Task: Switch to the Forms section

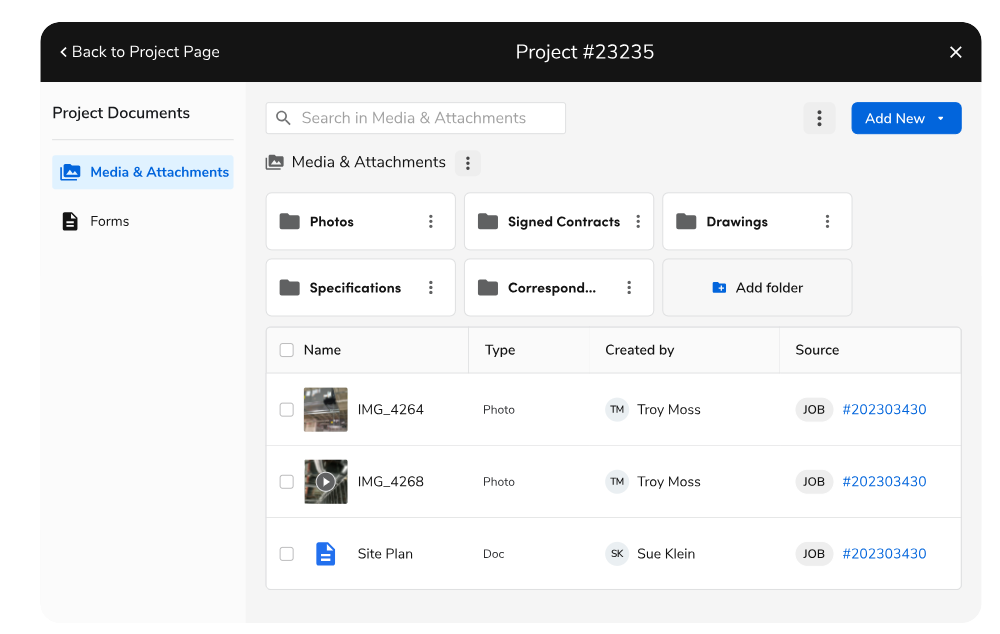Action: coord(110,221)
